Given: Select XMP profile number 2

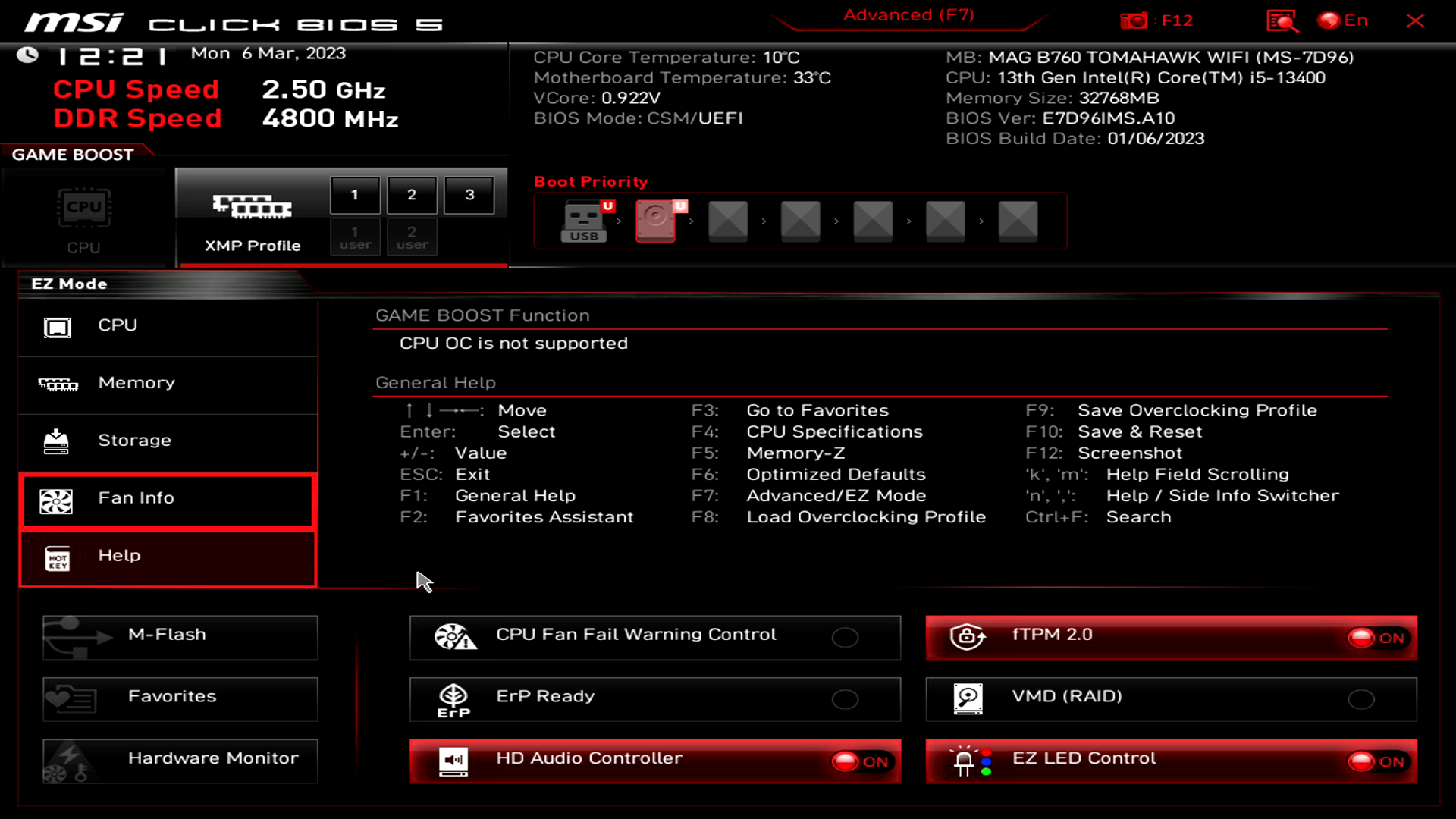Looking at the screenshot, I should point(412,195).
